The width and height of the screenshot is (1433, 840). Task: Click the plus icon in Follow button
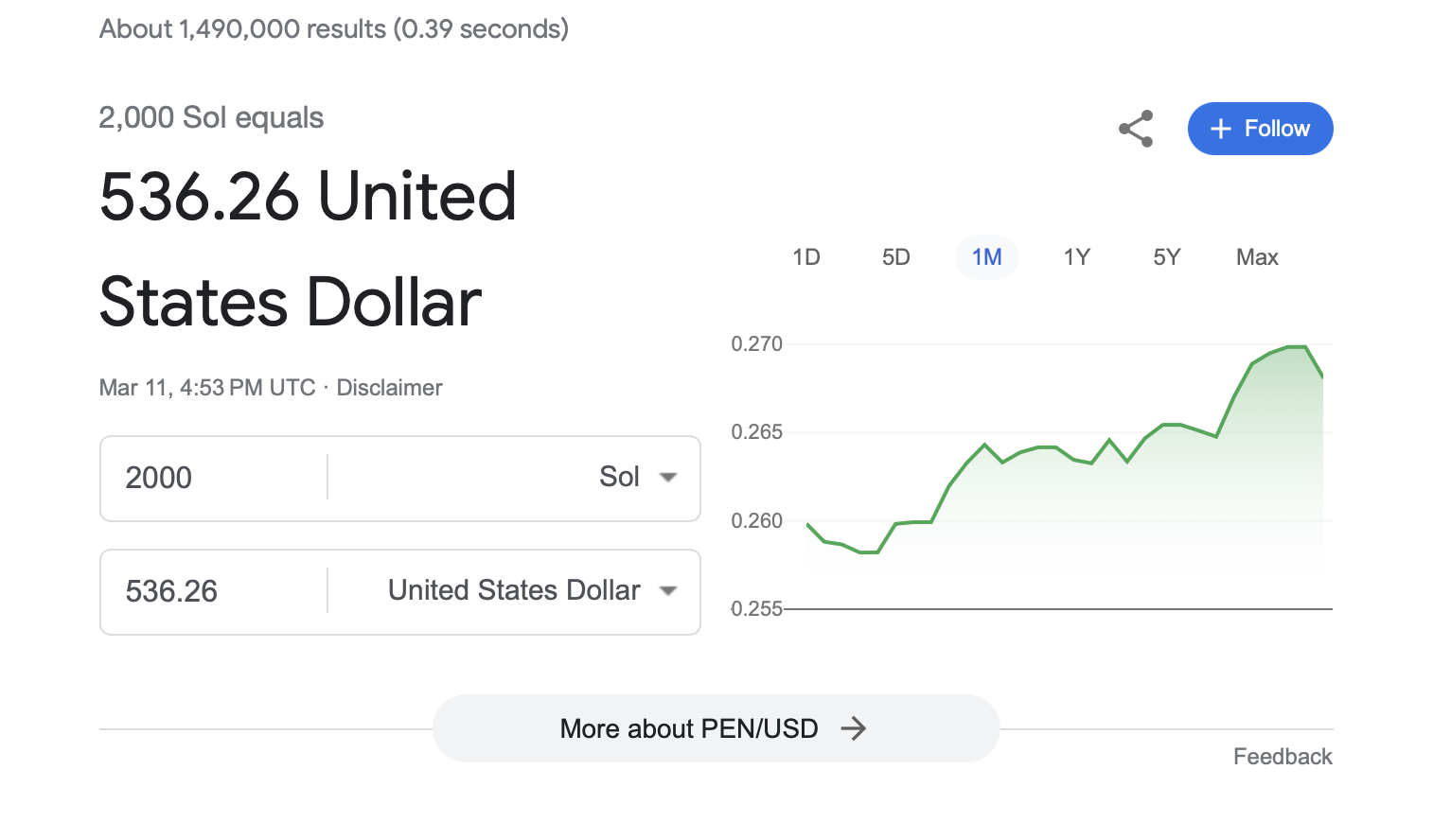[x=1221, y=129]
